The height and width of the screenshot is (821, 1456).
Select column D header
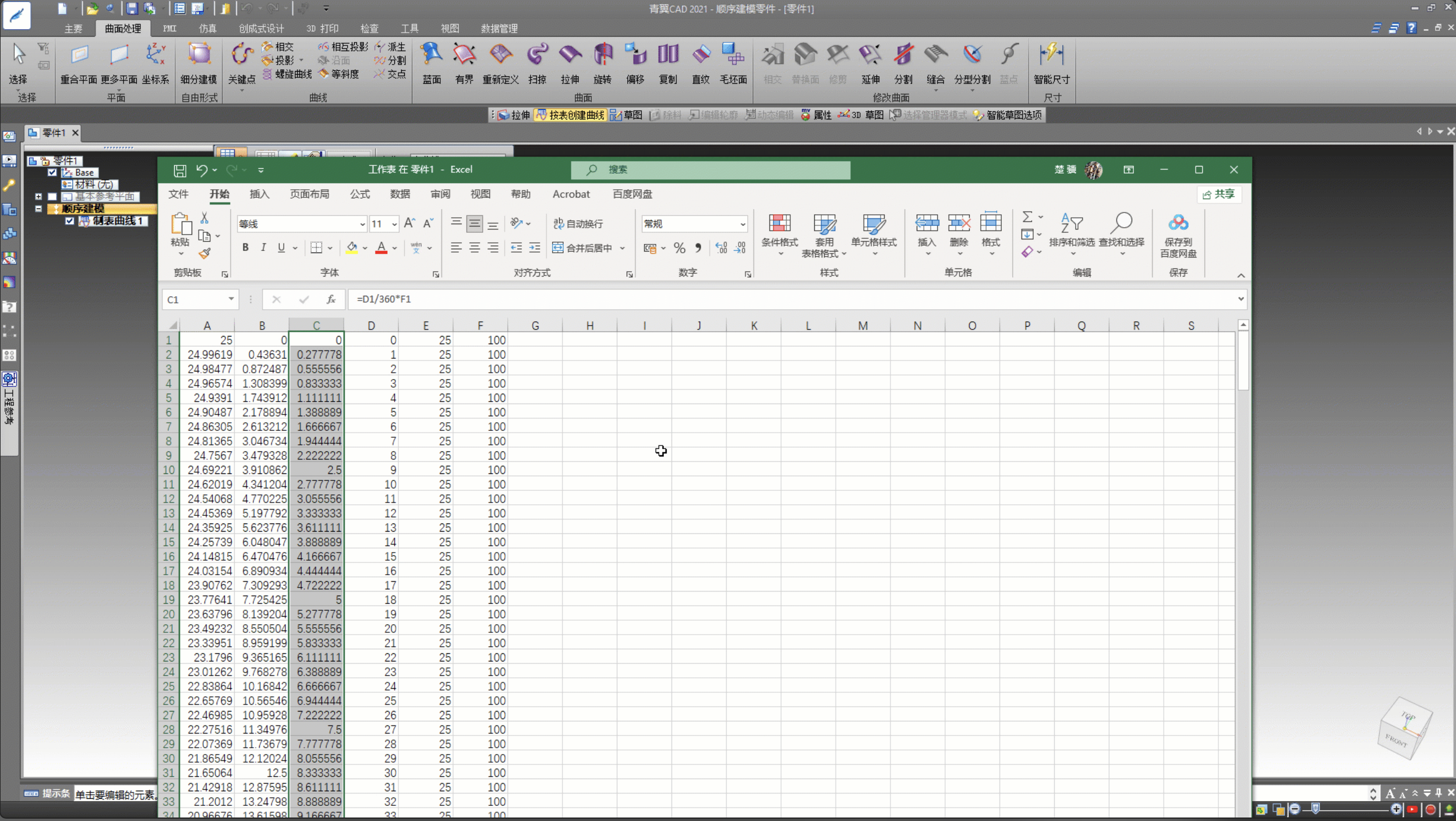(371, 325)
